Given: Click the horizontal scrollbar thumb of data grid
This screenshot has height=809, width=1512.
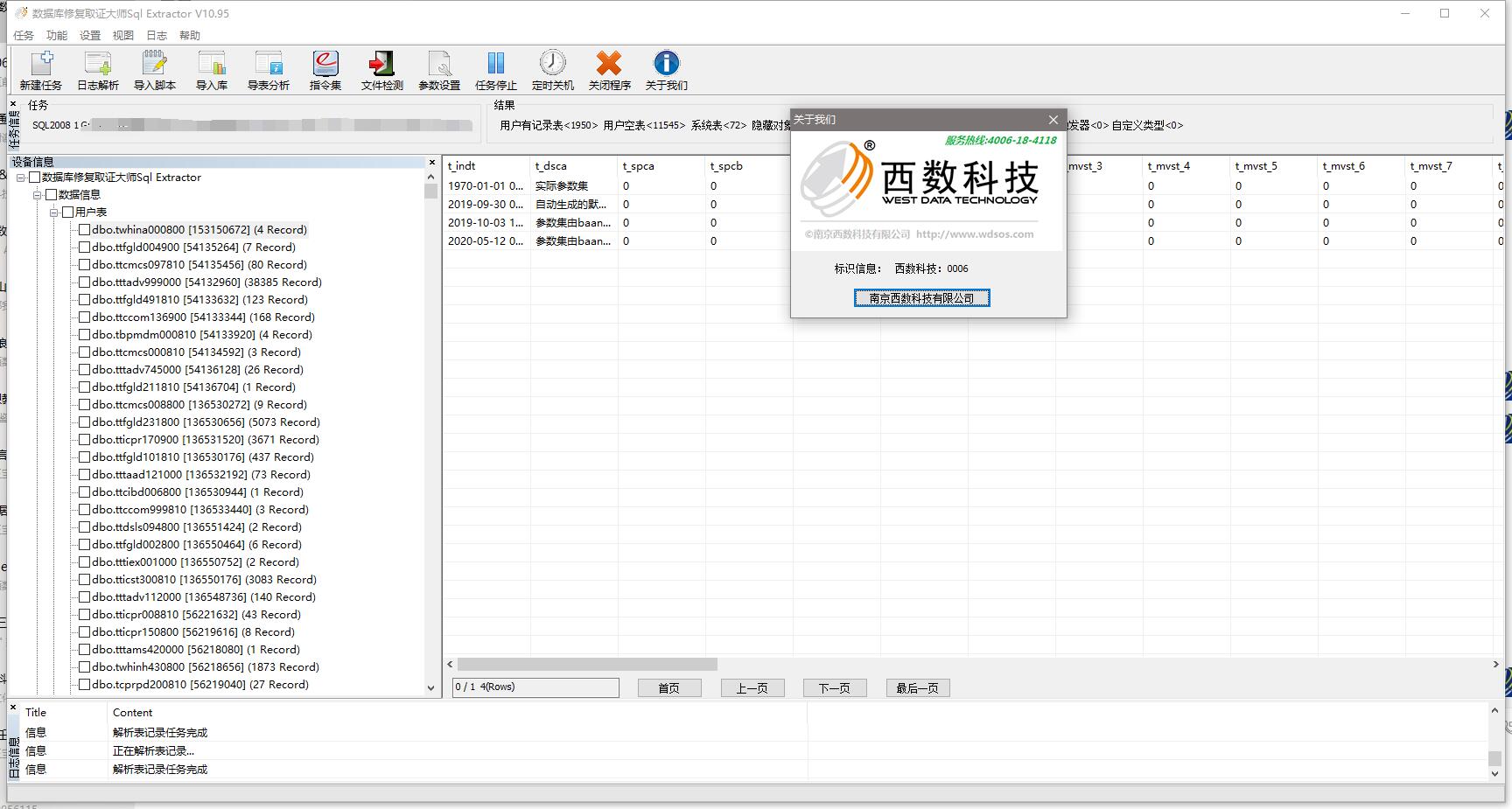Looking at the screenshot, I should [x=587, y=665].
